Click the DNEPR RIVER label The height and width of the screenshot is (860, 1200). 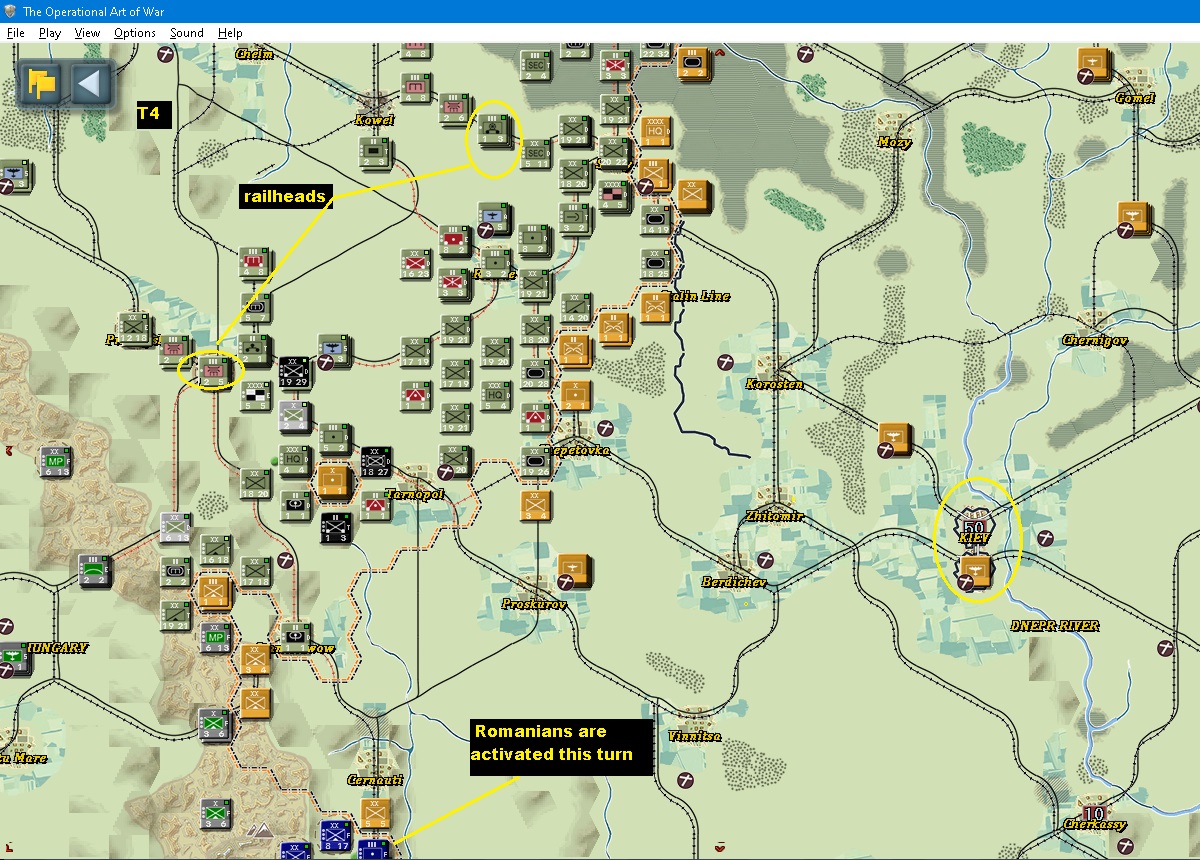(x=1054, y=626)
